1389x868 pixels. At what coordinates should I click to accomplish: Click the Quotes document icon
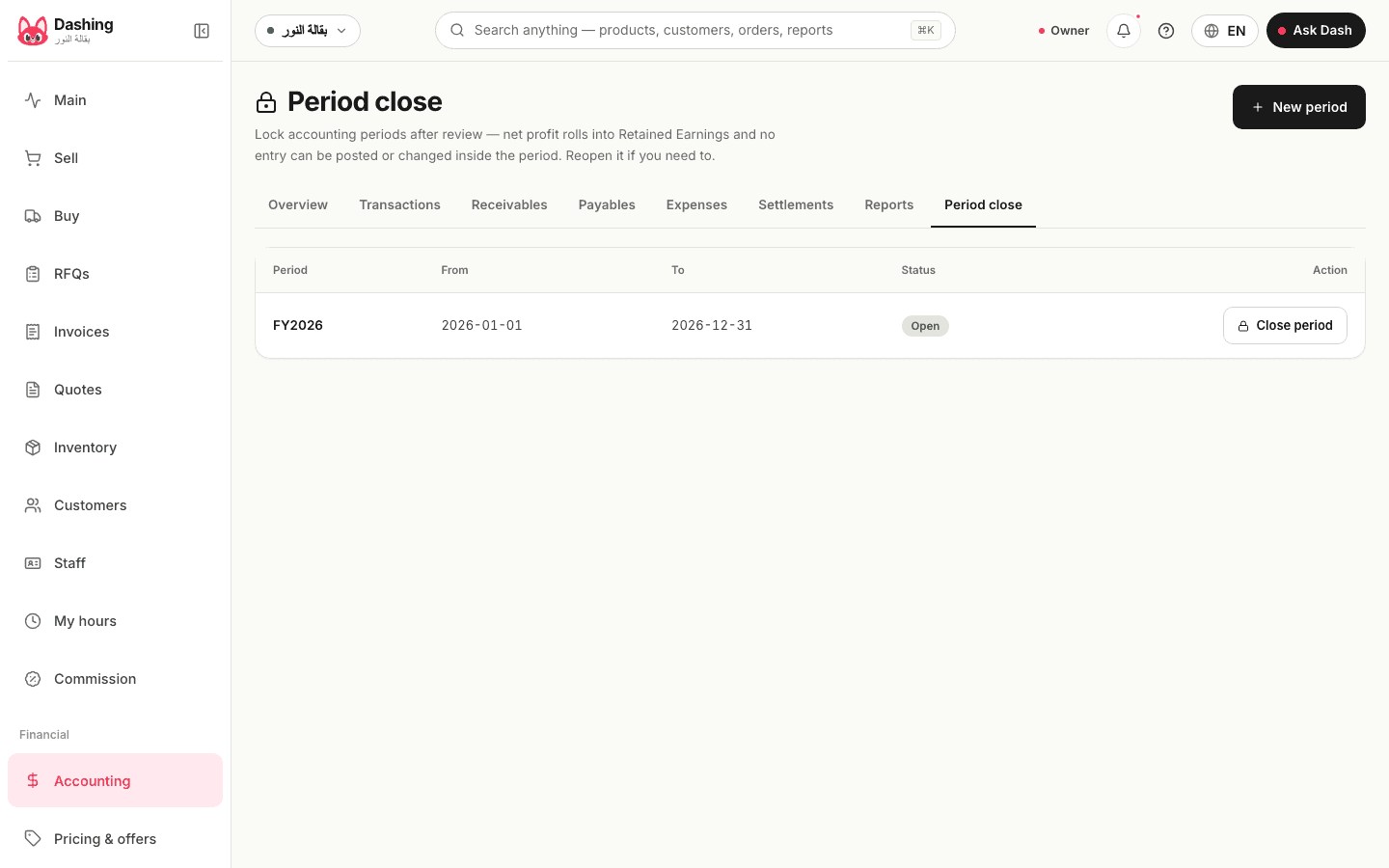tap(33, 390)
